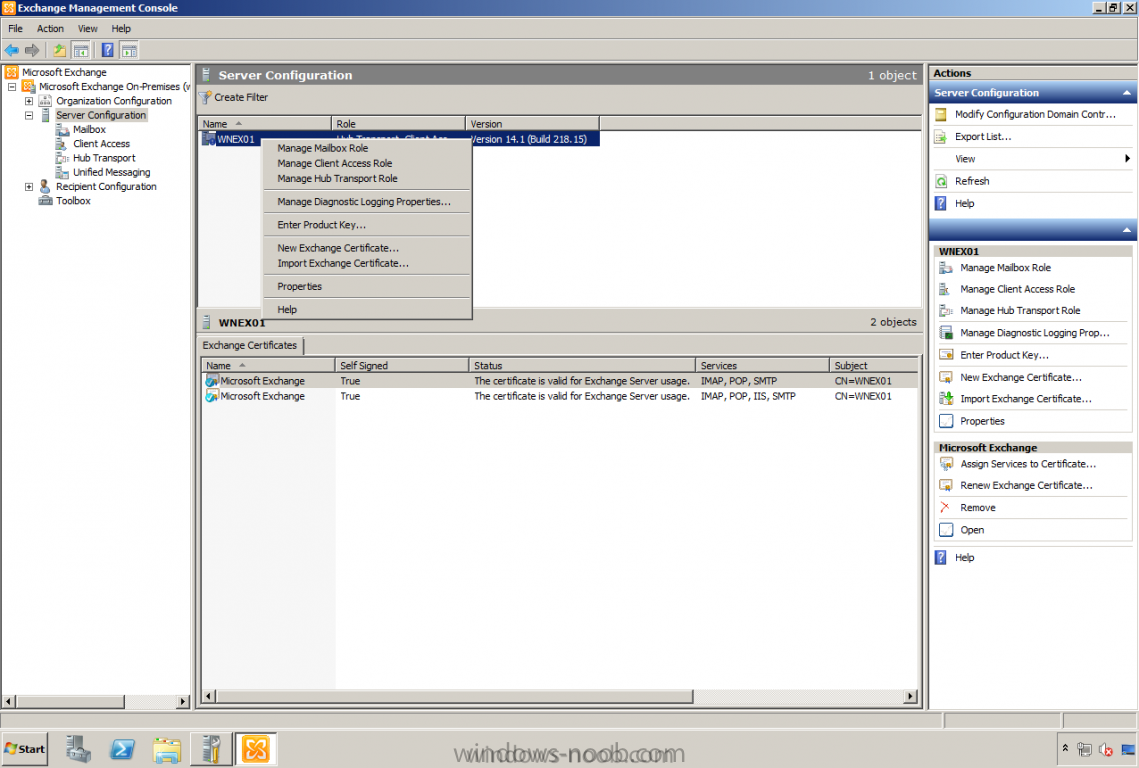This screenshot has width=1139, height=768.
Task: Open the File menu
Action: (15, 28)
